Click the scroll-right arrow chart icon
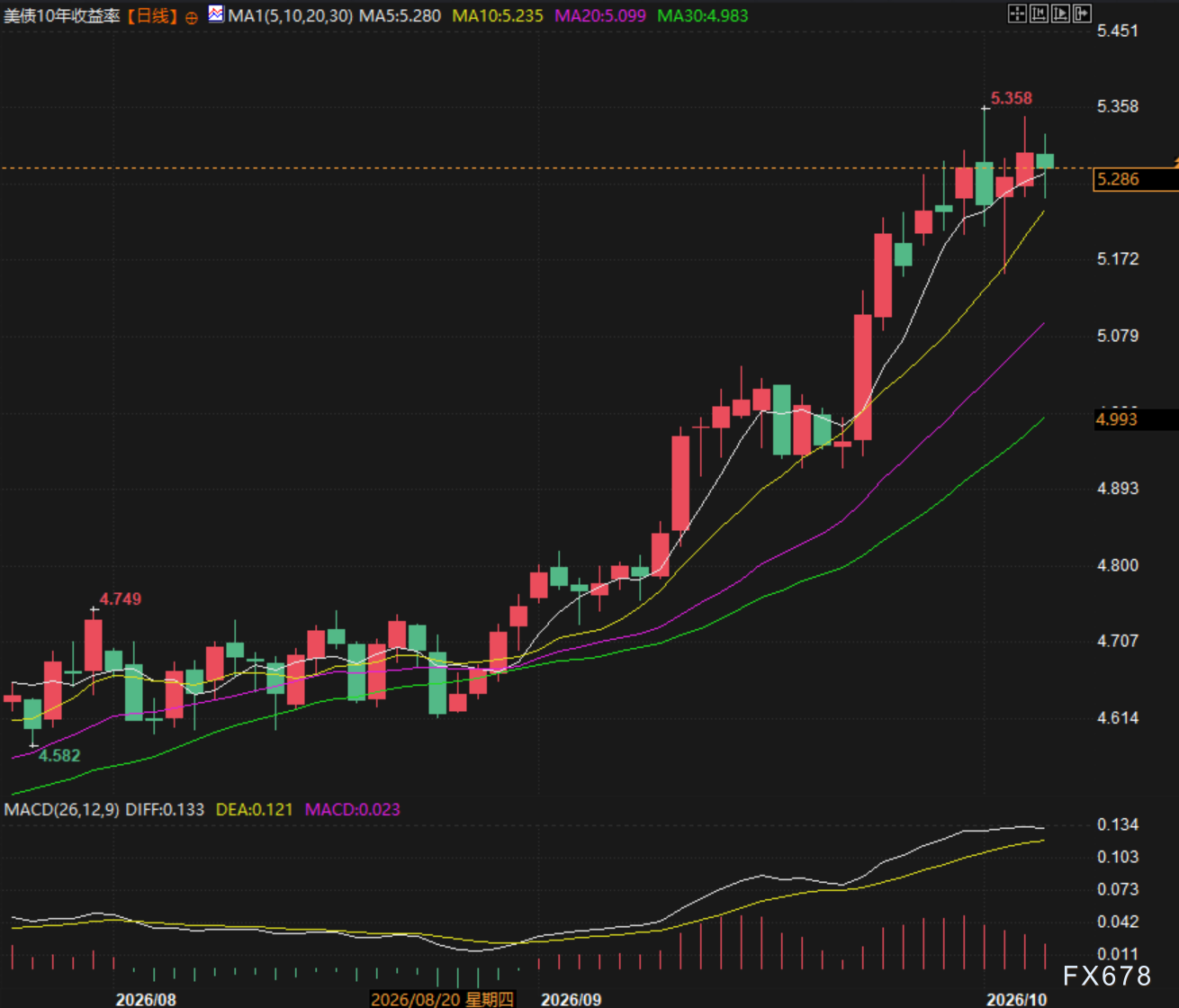Image resolution: width=1179 pixels, height=1008 pixels. coord(1082,13)
